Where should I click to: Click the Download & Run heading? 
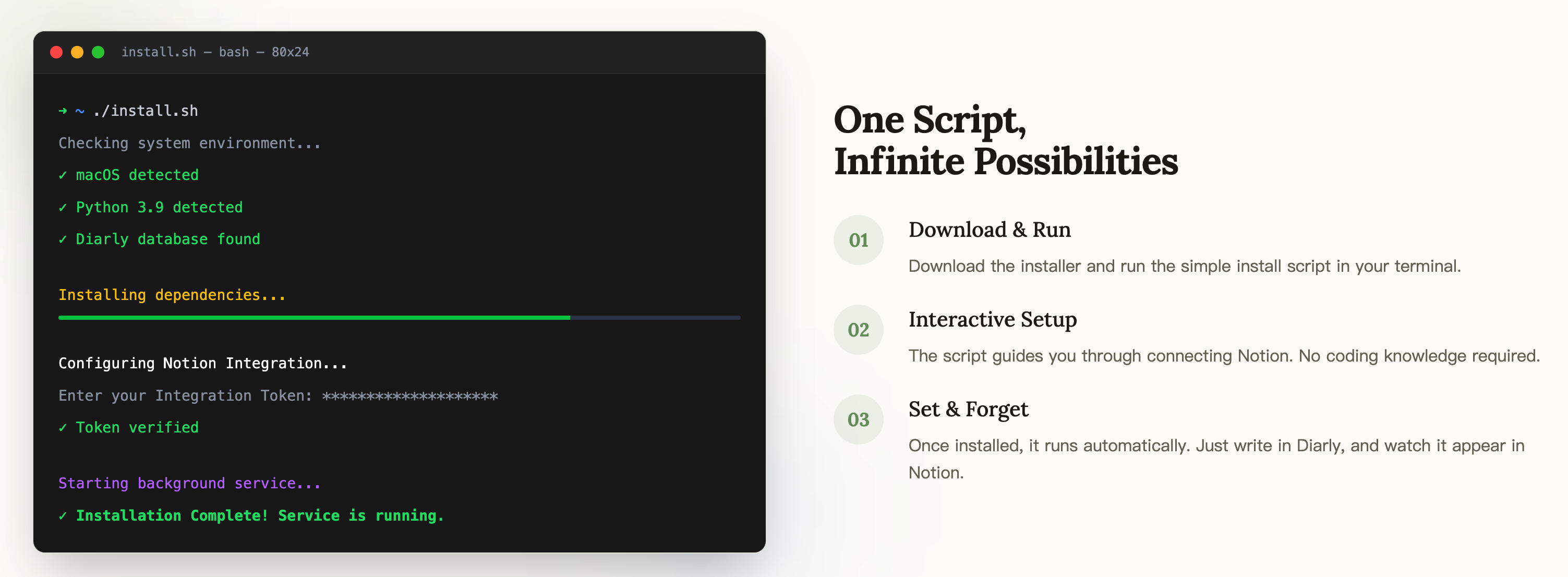990,230
